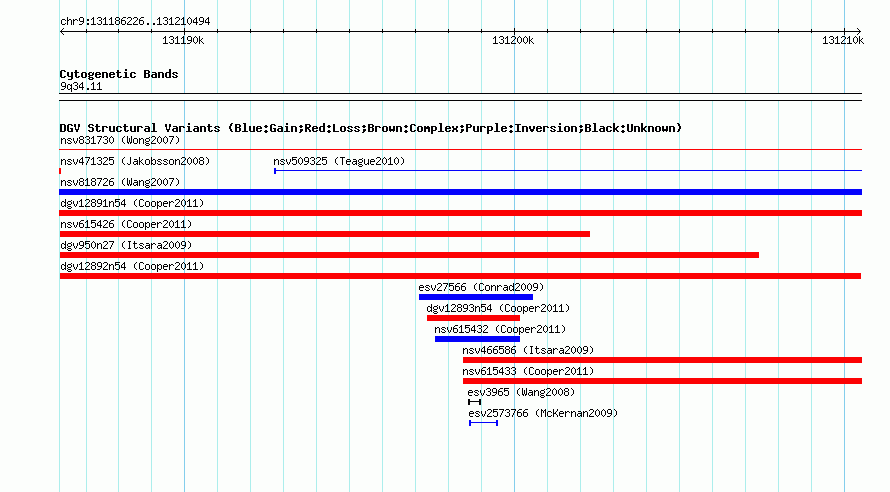Click the red dgv12893n54 loss bar

(473, 318)
